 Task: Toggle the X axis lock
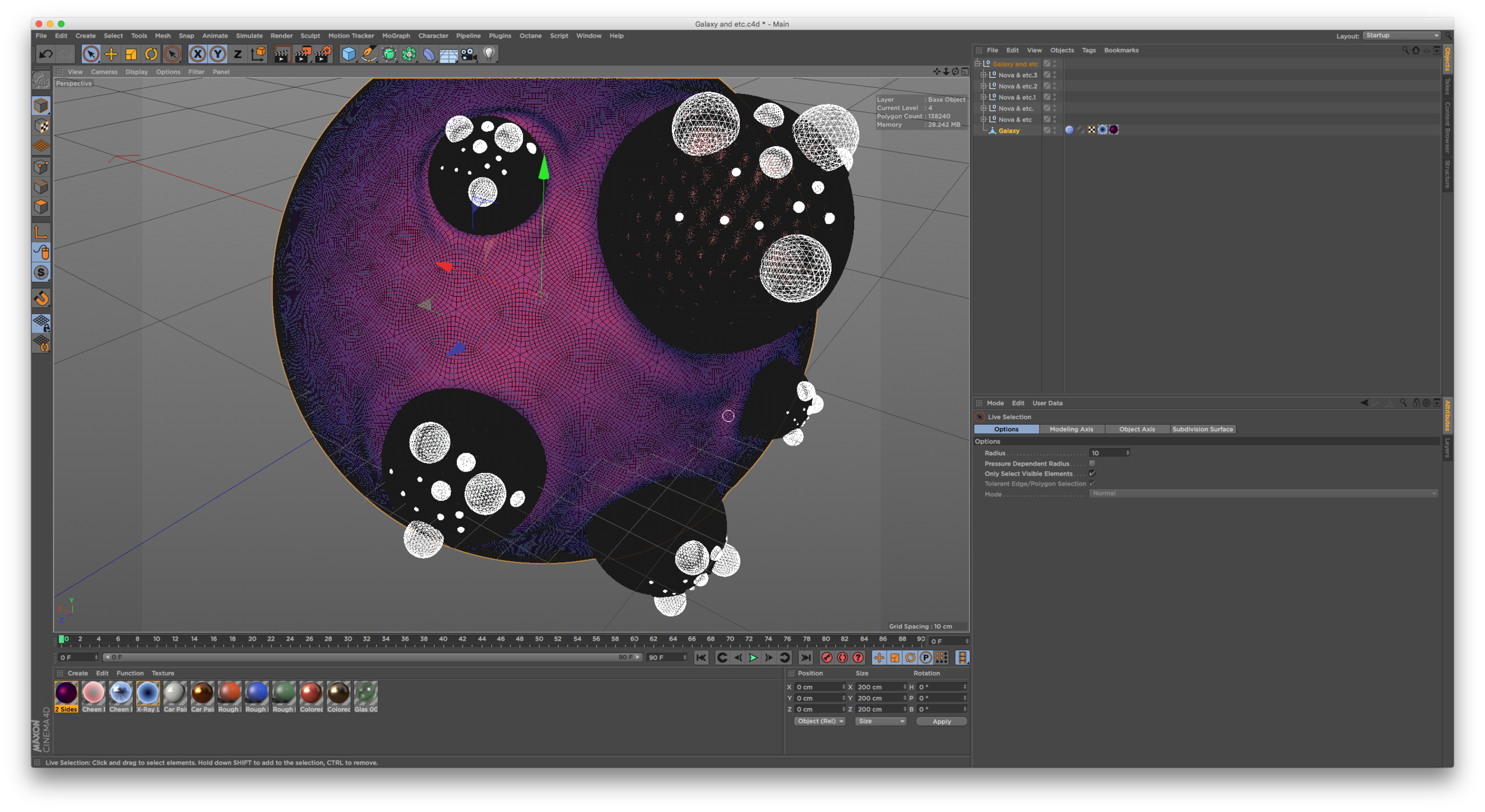point(198,54)
